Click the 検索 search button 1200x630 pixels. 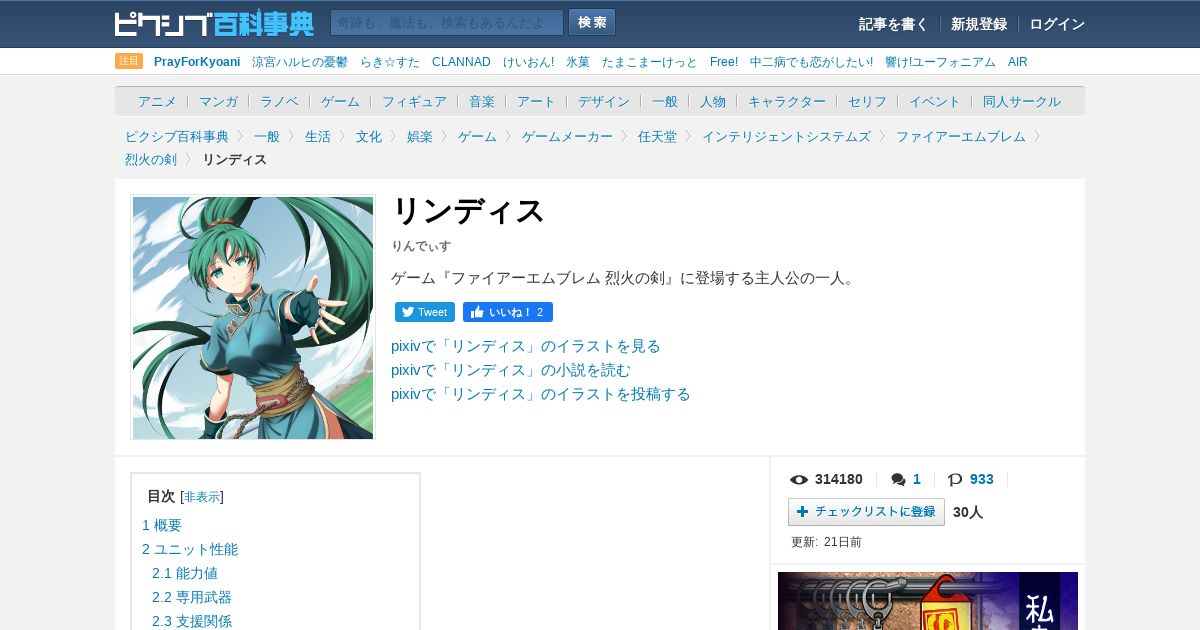pos(592,22)
